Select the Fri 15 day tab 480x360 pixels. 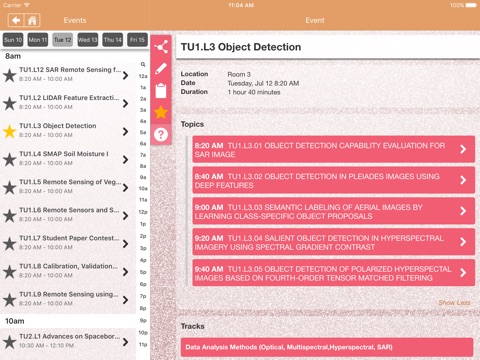pyautogui.click(x=137, y=40)
